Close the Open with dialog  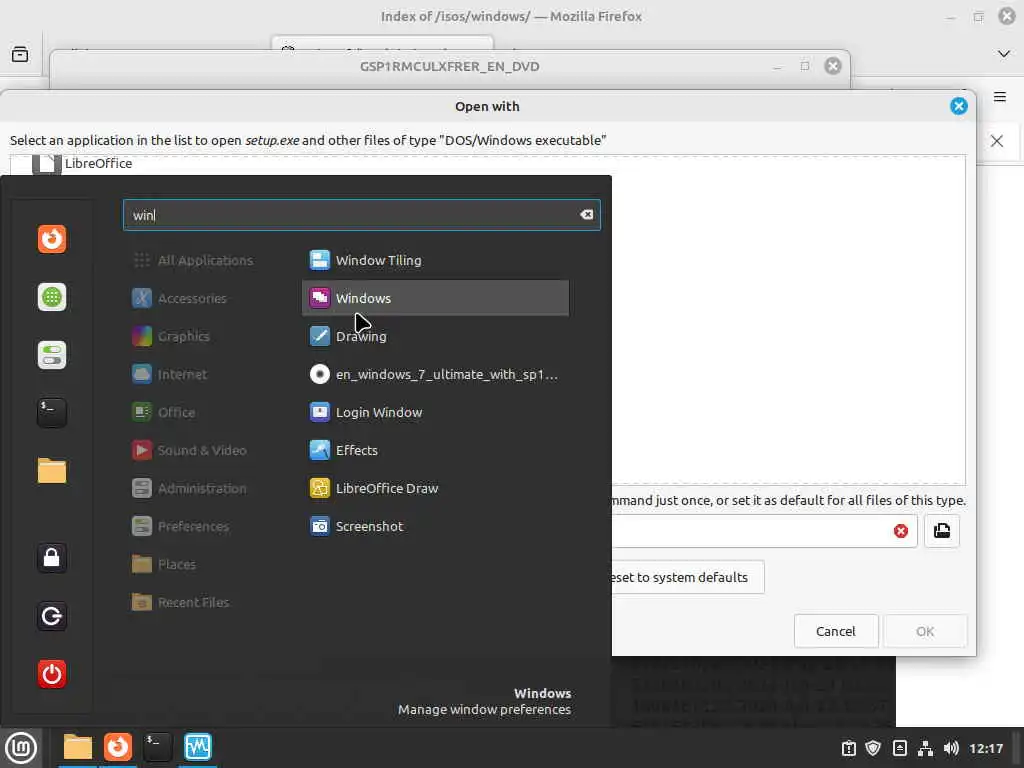959,106
